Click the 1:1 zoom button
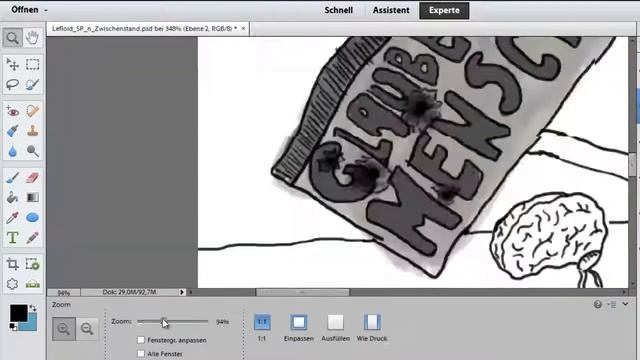640x360 pixels. 262,322
